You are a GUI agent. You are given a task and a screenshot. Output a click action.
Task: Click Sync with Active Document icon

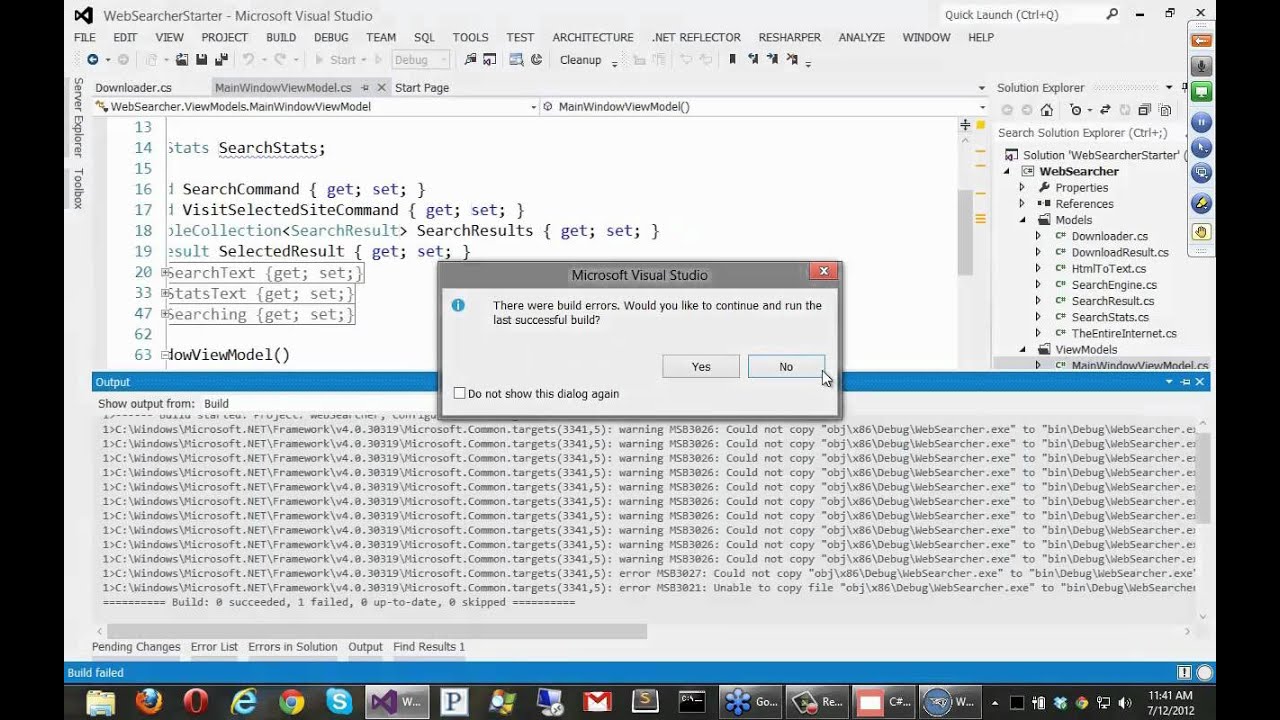(1105, 110)
